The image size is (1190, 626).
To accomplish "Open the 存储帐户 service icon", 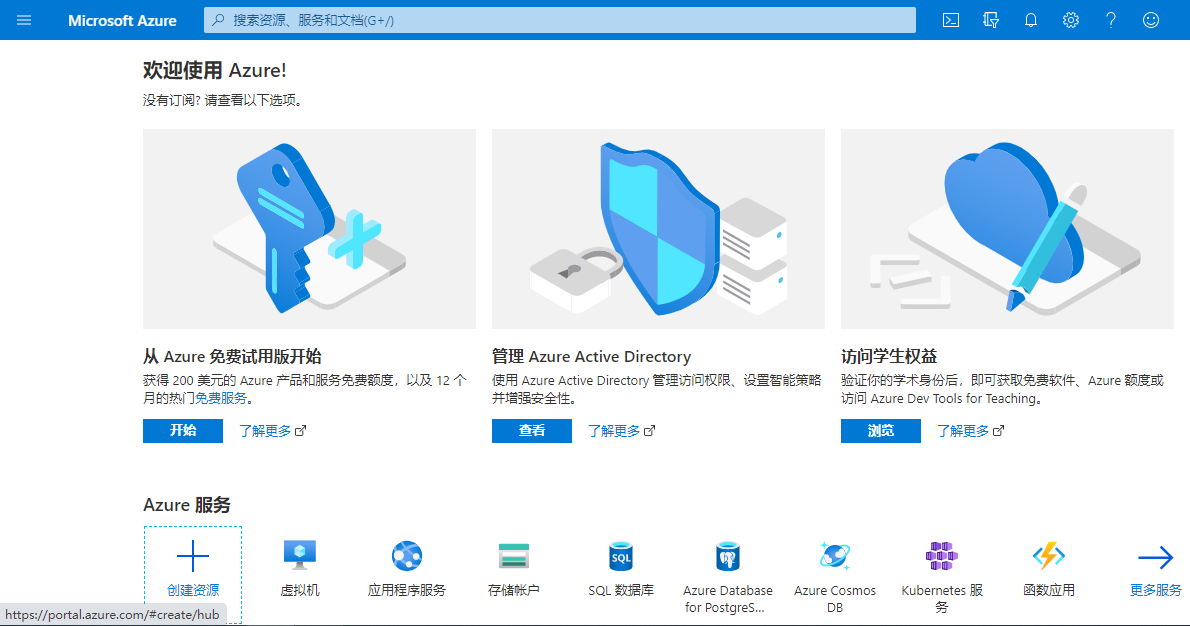I will pos(514,556).
